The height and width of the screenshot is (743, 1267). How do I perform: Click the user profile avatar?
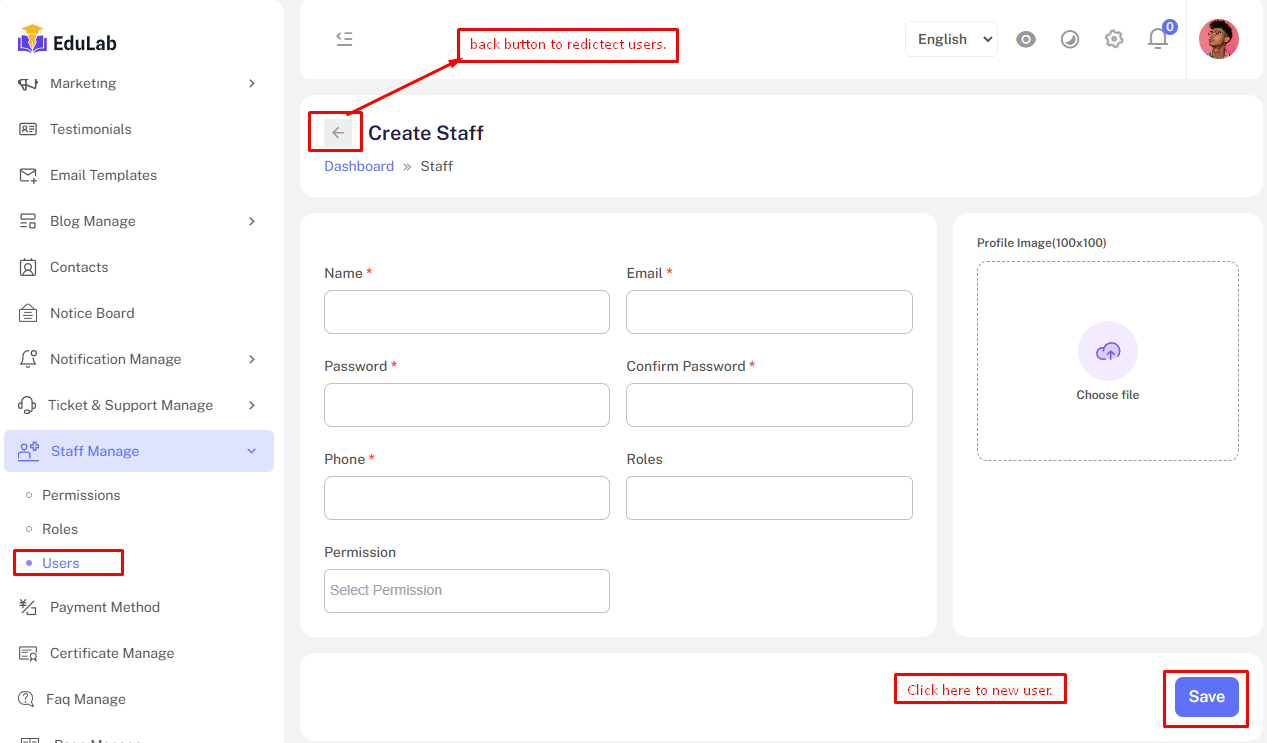click(1218, 39)
